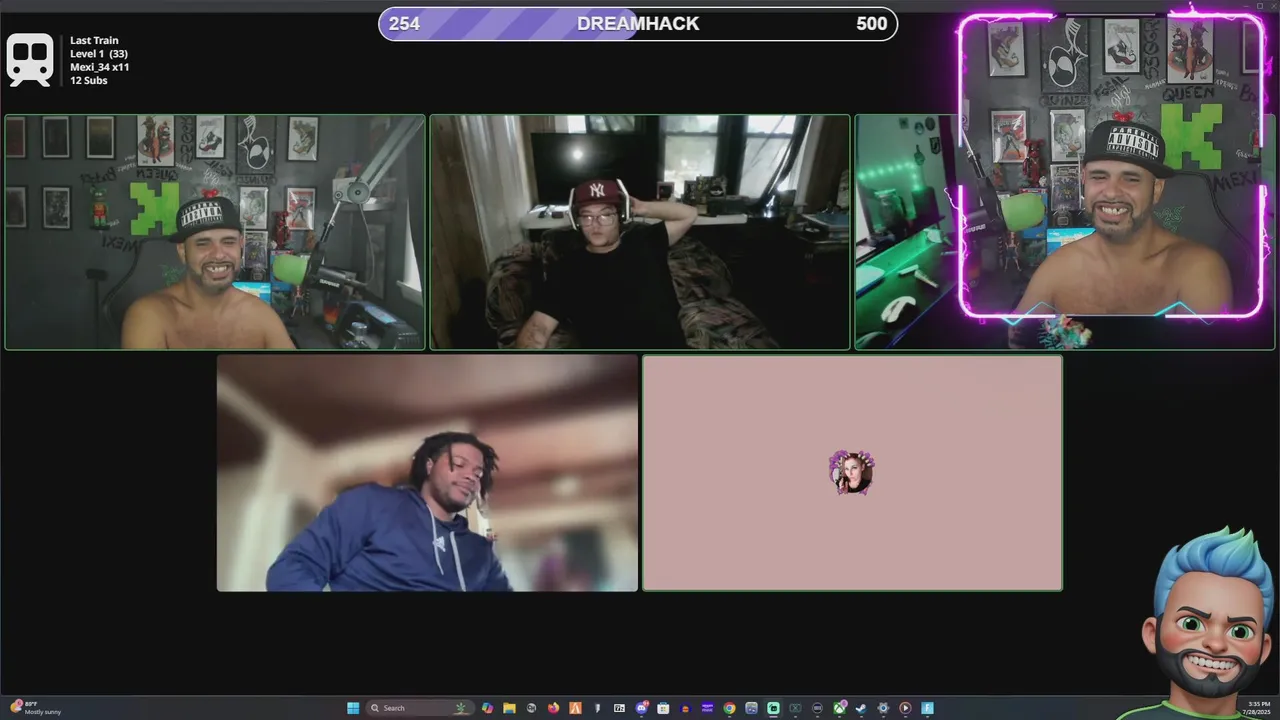Screen dimensions: 1280x720
Task: Click the taskbar Search box
Action: coord(420,708)
